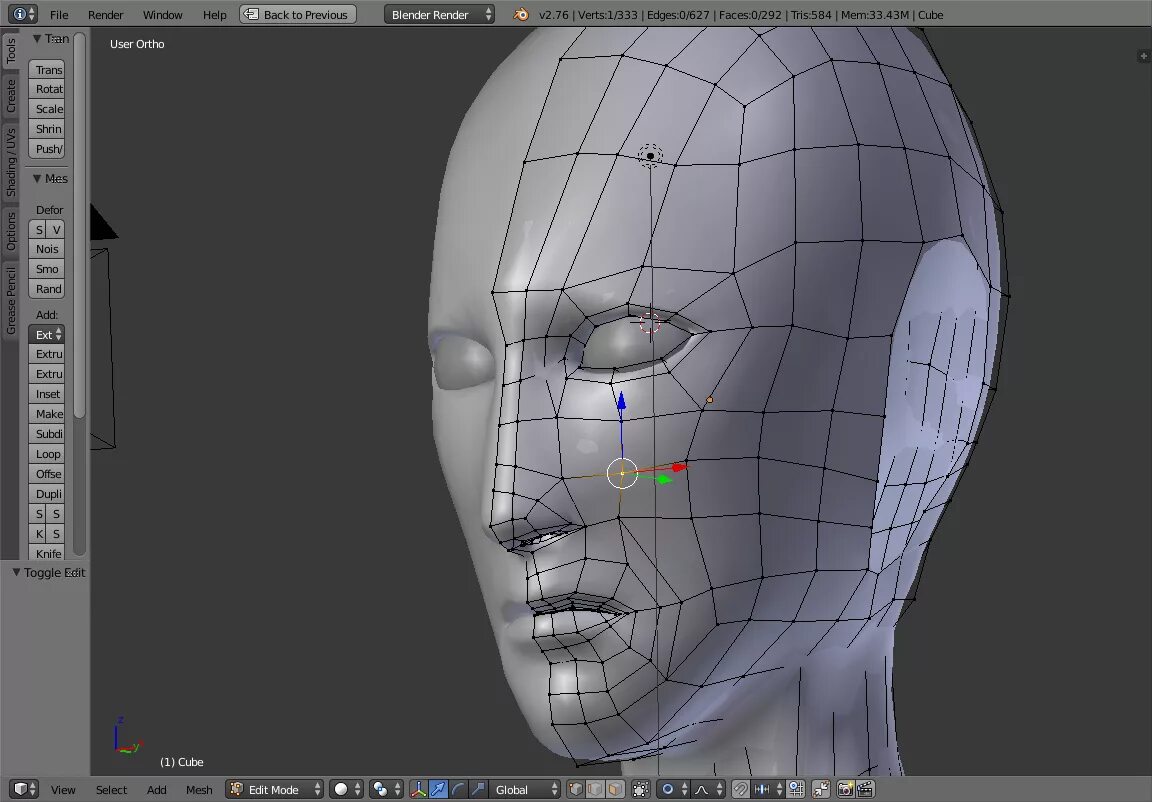Click the Smooth Vertex button
1152x802 pixels.
coord(47,270)
